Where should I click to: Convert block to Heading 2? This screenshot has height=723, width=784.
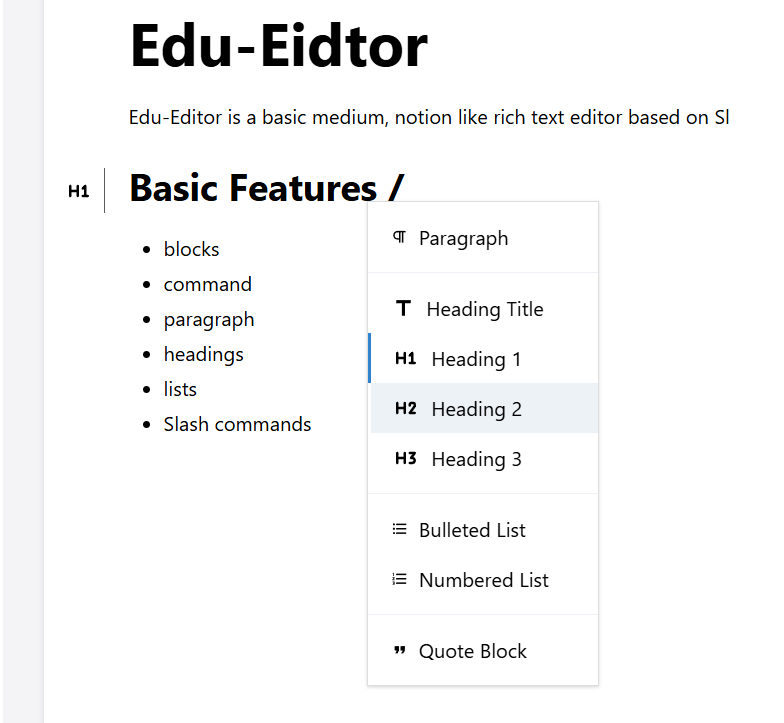(x=476, y=409)
